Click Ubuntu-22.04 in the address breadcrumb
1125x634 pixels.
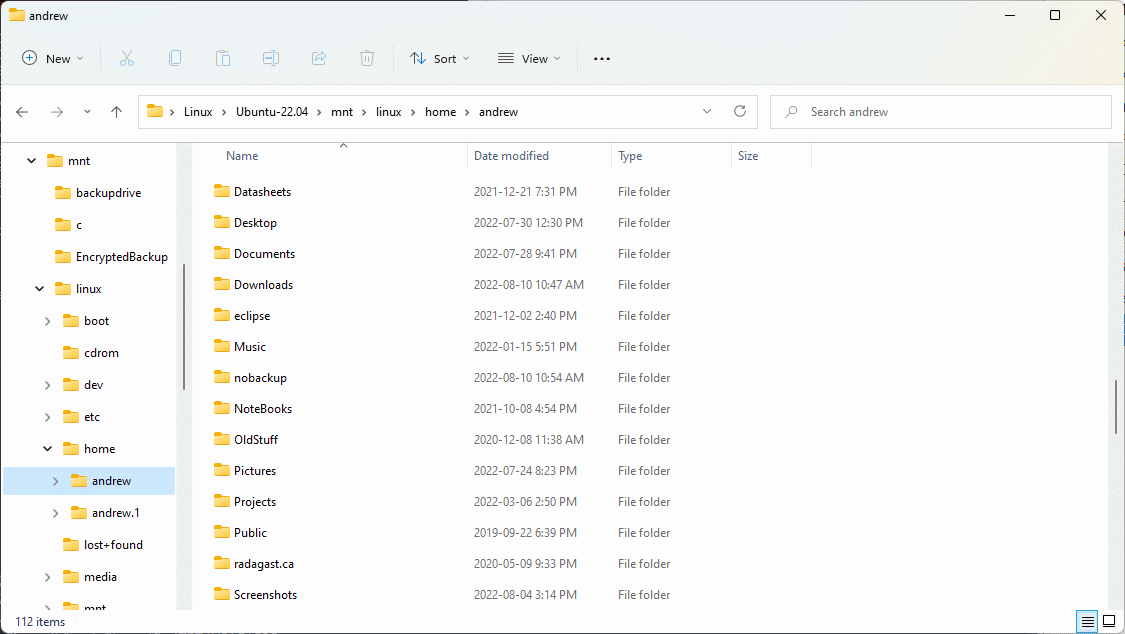tap(272, 112)
